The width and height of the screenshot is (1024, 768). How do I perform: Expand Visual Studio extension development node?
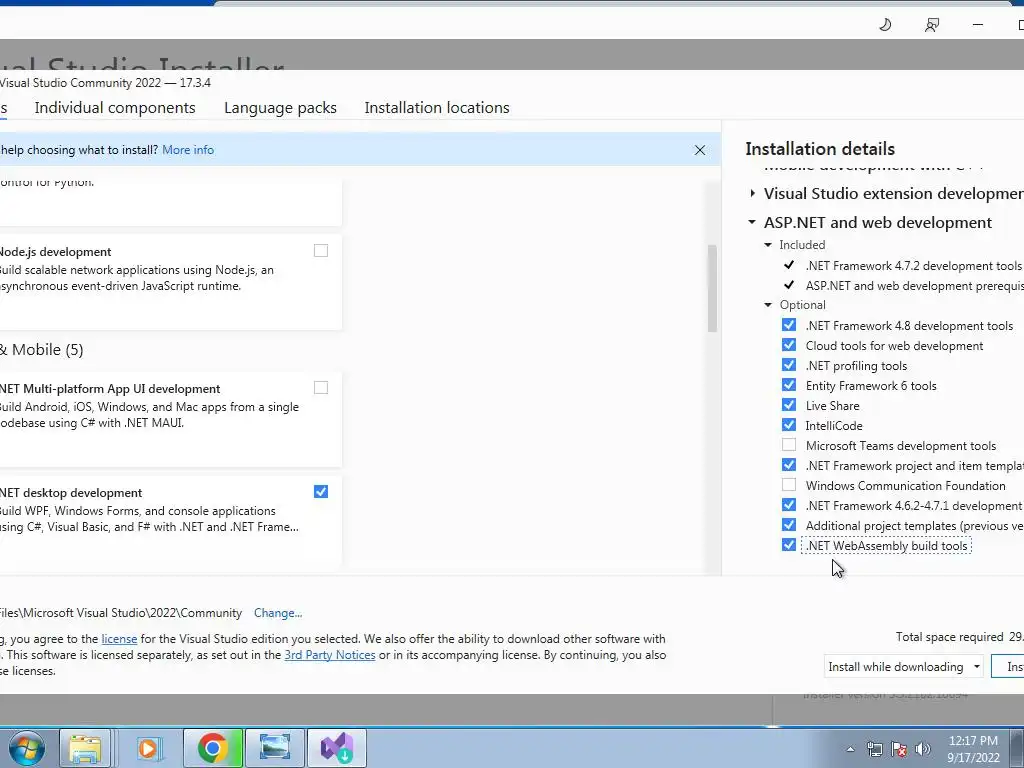point(752,193)
